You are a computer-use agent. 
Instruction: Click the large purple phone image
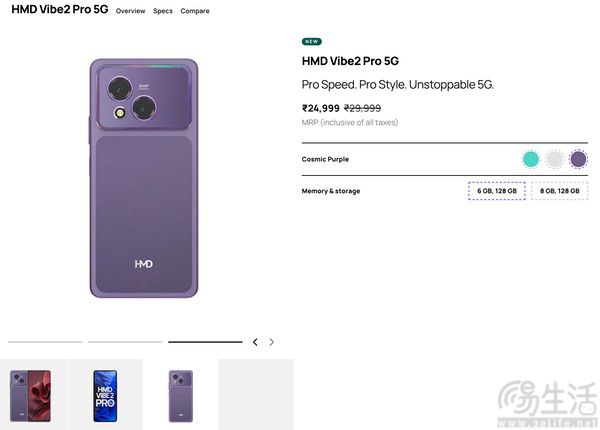144,178
